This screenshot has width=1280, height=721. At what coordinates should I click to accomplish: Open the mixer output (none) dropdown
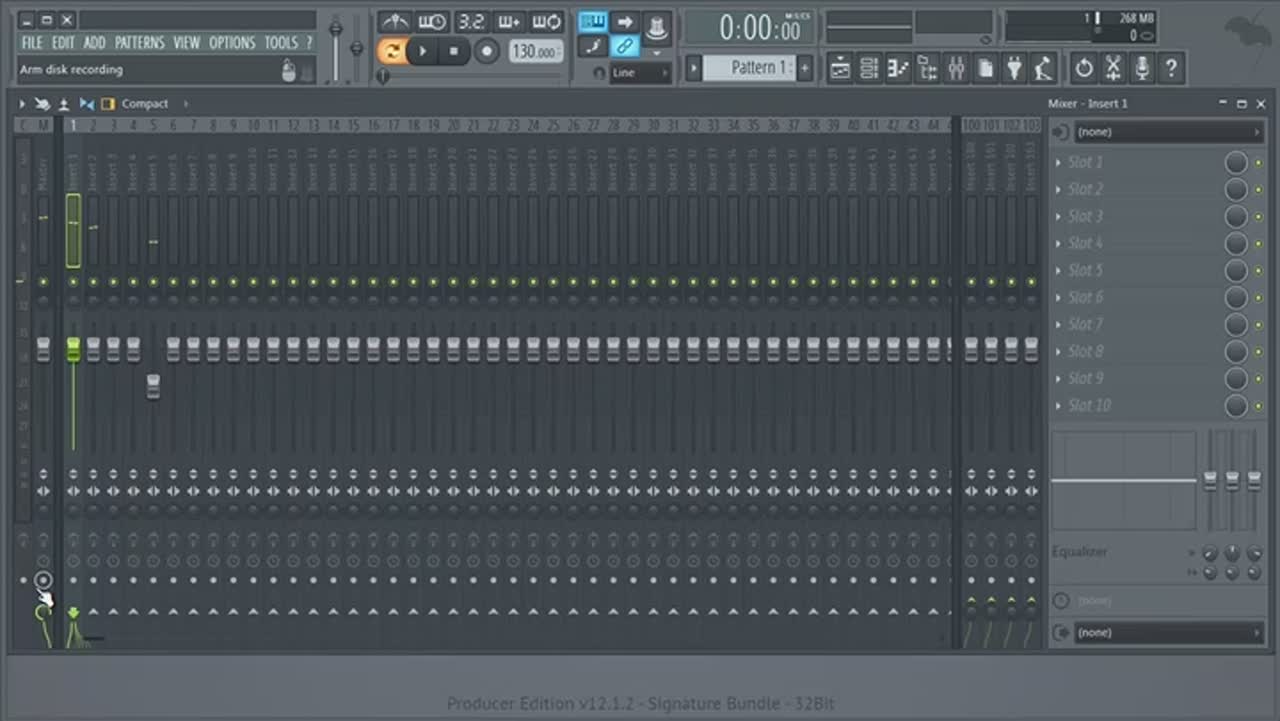point(1165,632)
